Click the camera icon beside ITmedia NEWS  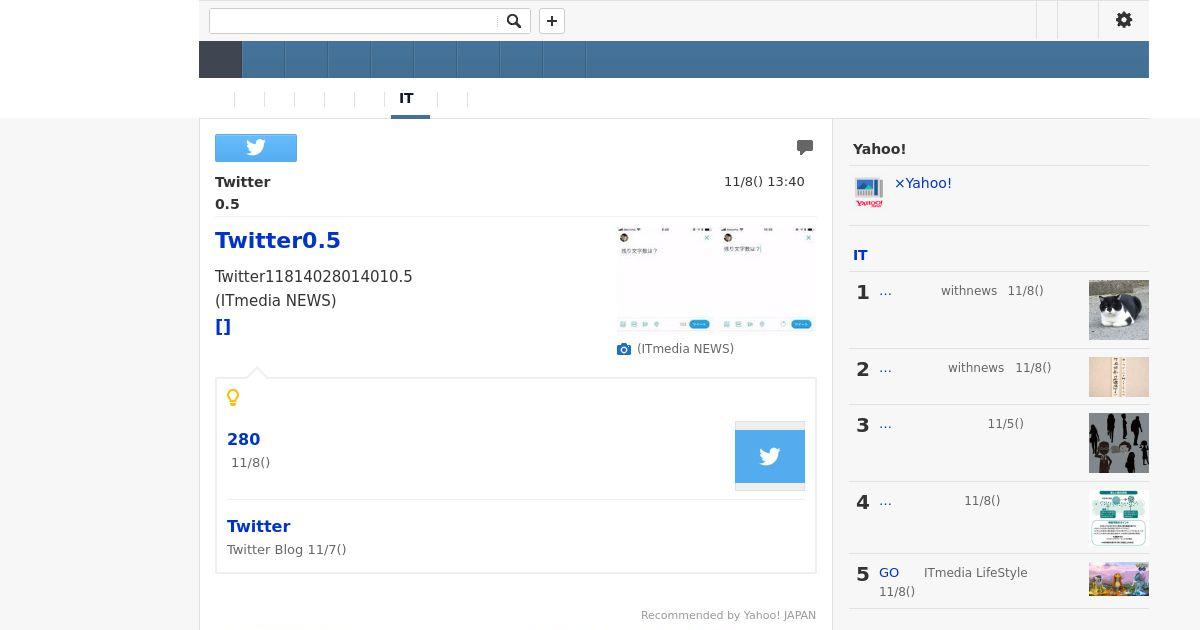click(x=624, y=349)
